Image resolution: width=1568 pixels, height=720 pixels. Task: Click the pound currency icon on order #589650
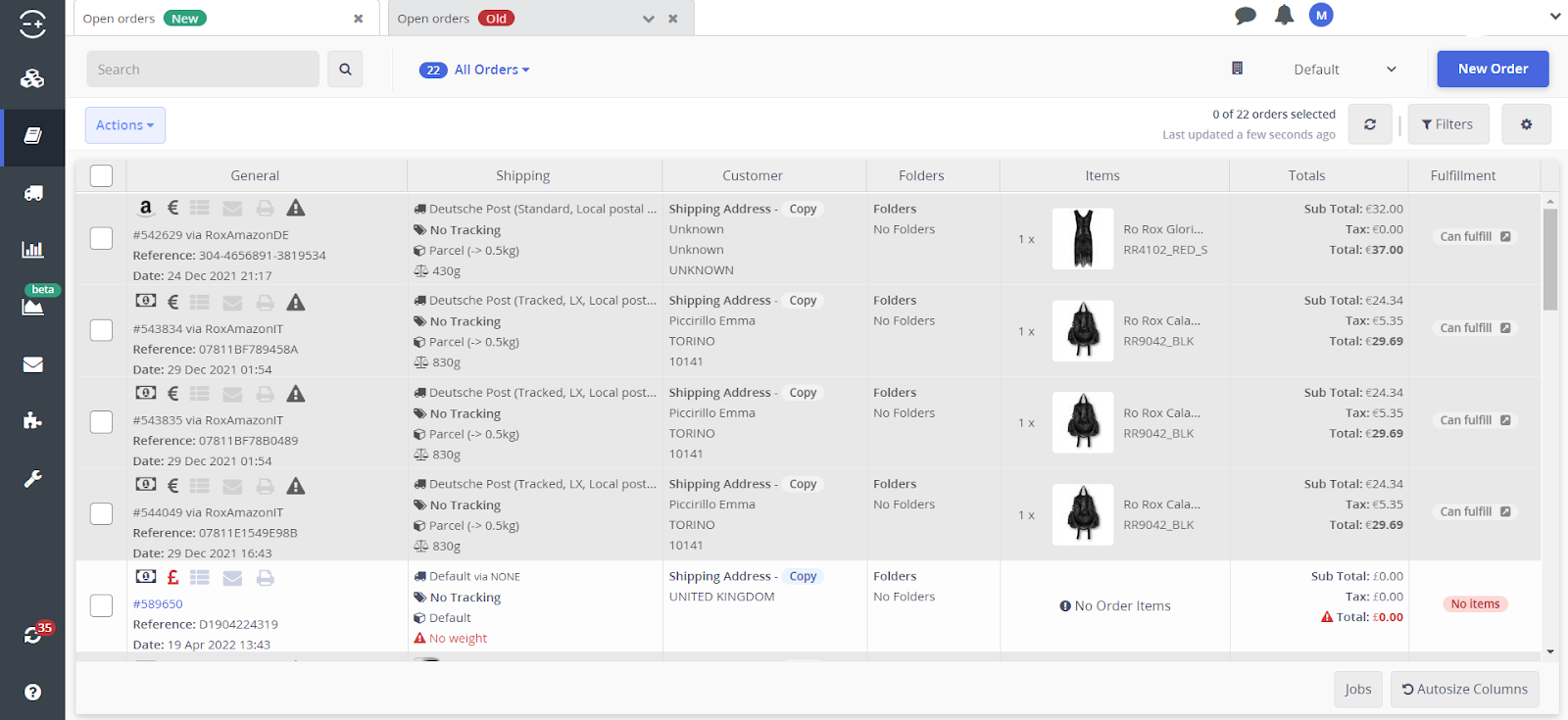pyautogui.click(x=172, y=578)
